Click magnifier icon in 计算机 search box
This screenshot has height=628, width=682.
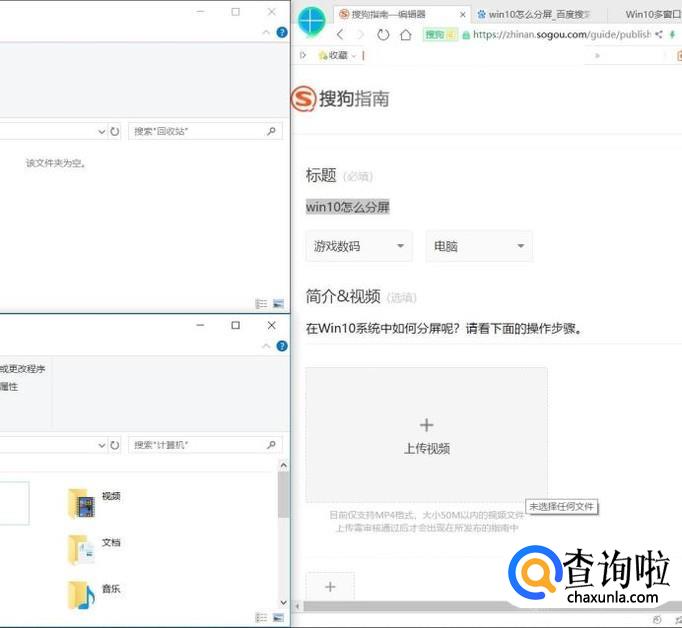(x=271, y=444)
